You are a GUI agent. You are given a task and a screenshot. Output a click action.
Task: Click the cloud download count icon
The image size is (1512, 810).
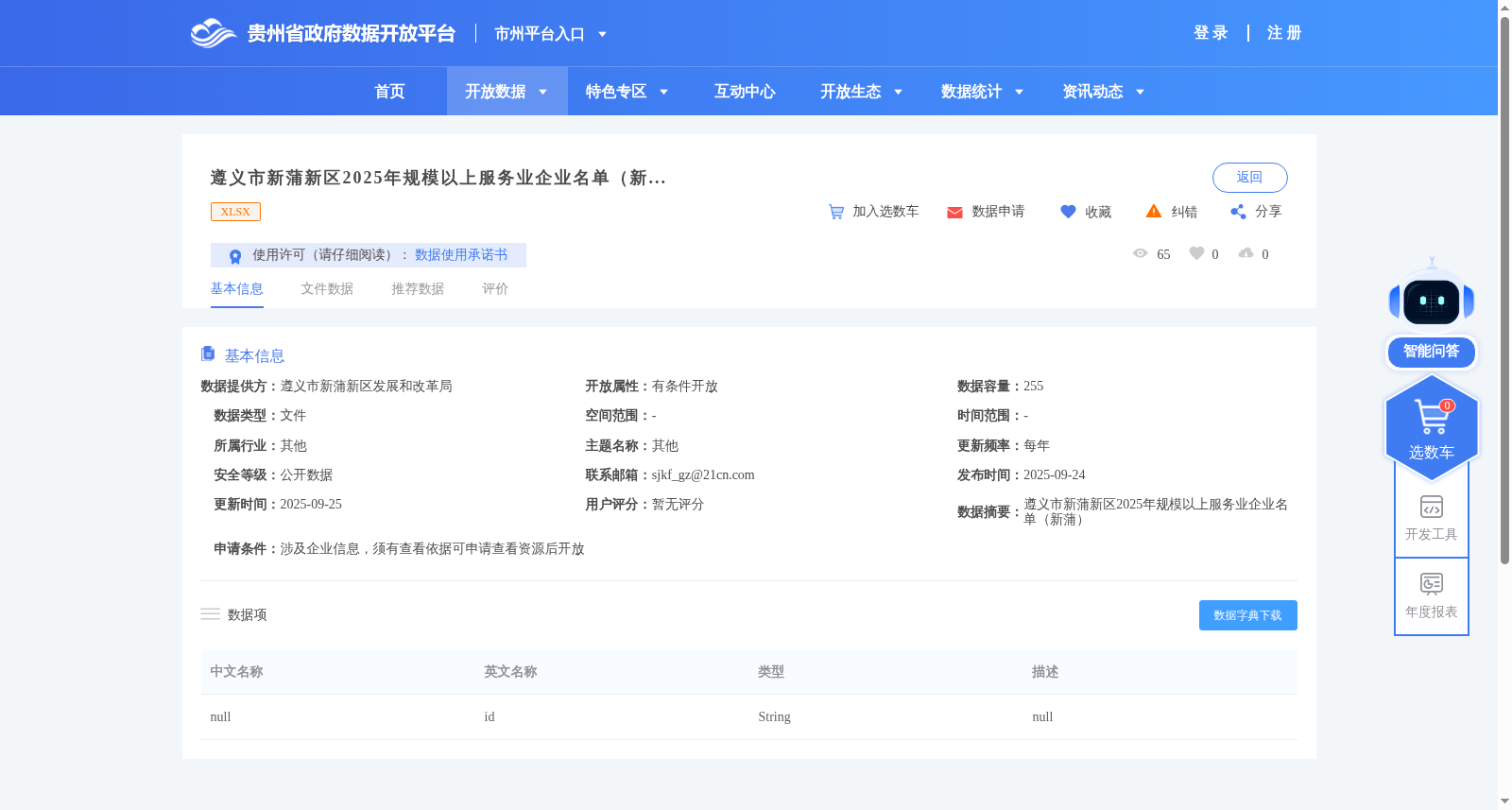pos(1246,252)
